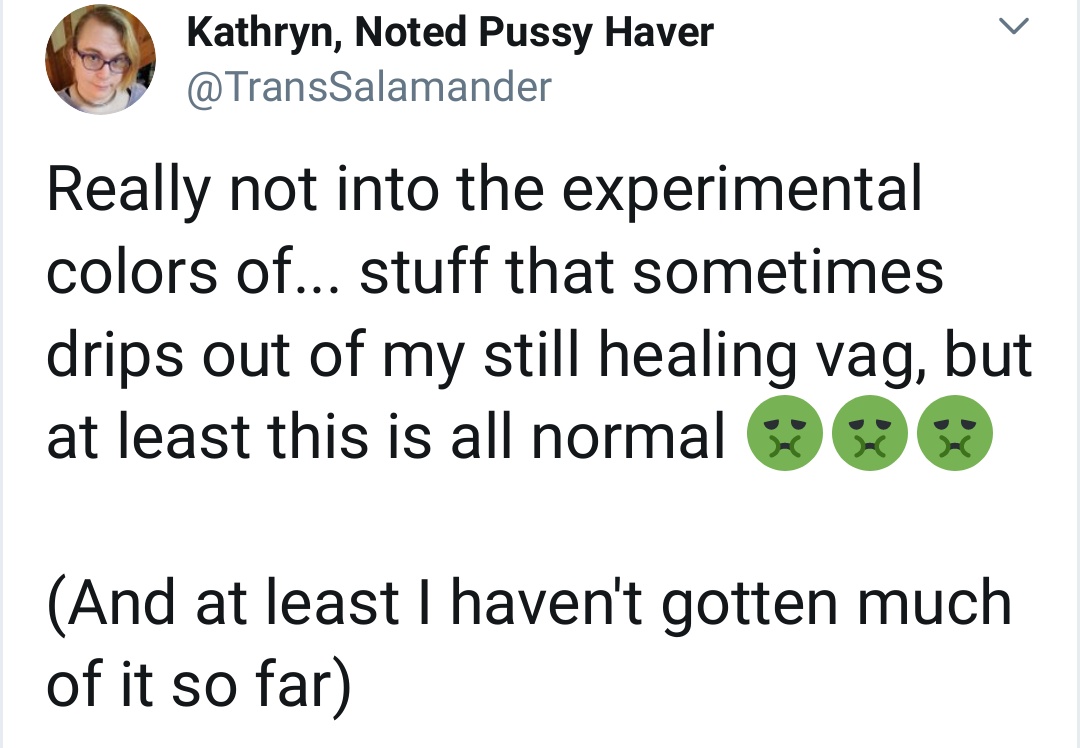The height and width of the screenshot is (748, 1080).
Task: Click the line starting "drips out of"
Action: [538, 355]
